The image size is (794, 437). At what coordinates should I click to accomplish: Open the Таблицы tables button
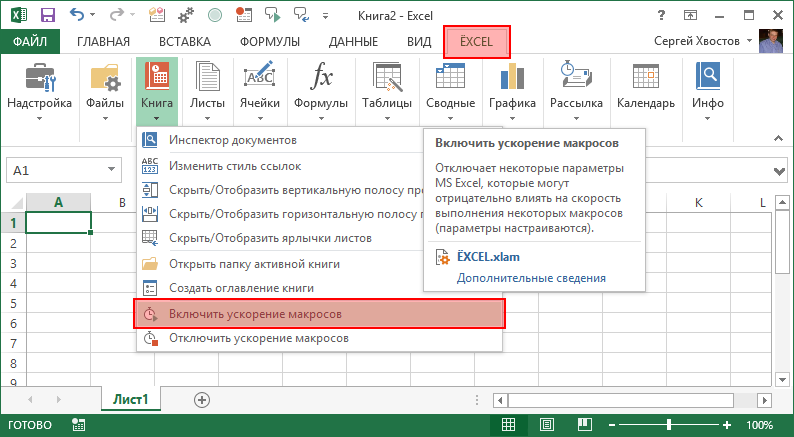[387, 91]
